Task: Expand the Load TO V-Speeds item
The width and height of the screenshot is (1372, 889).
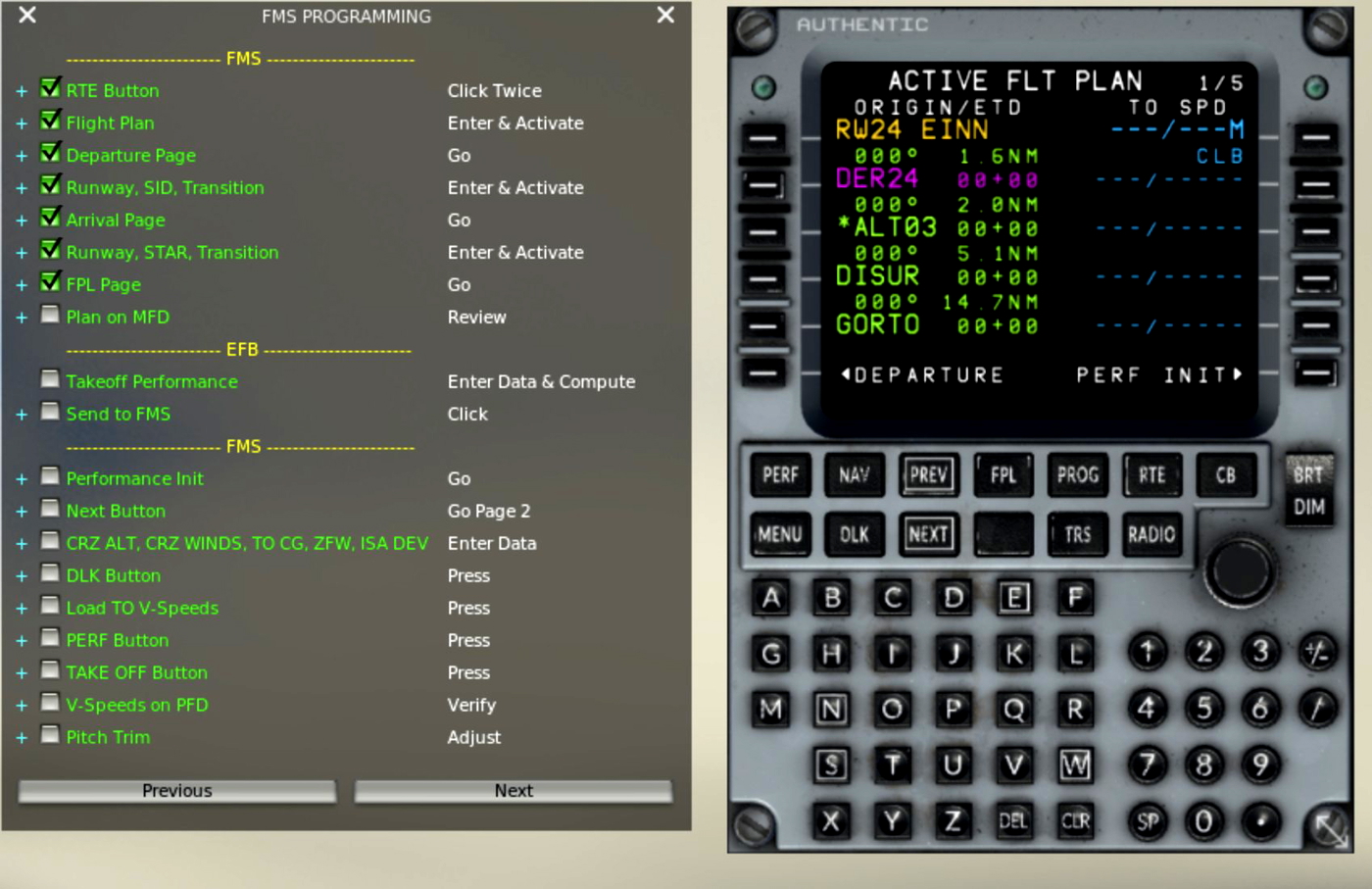Action: [x=22, y=609]
